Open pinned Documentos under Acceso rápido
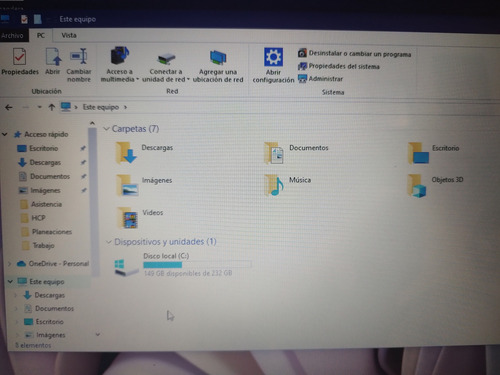 click(44, 176)
